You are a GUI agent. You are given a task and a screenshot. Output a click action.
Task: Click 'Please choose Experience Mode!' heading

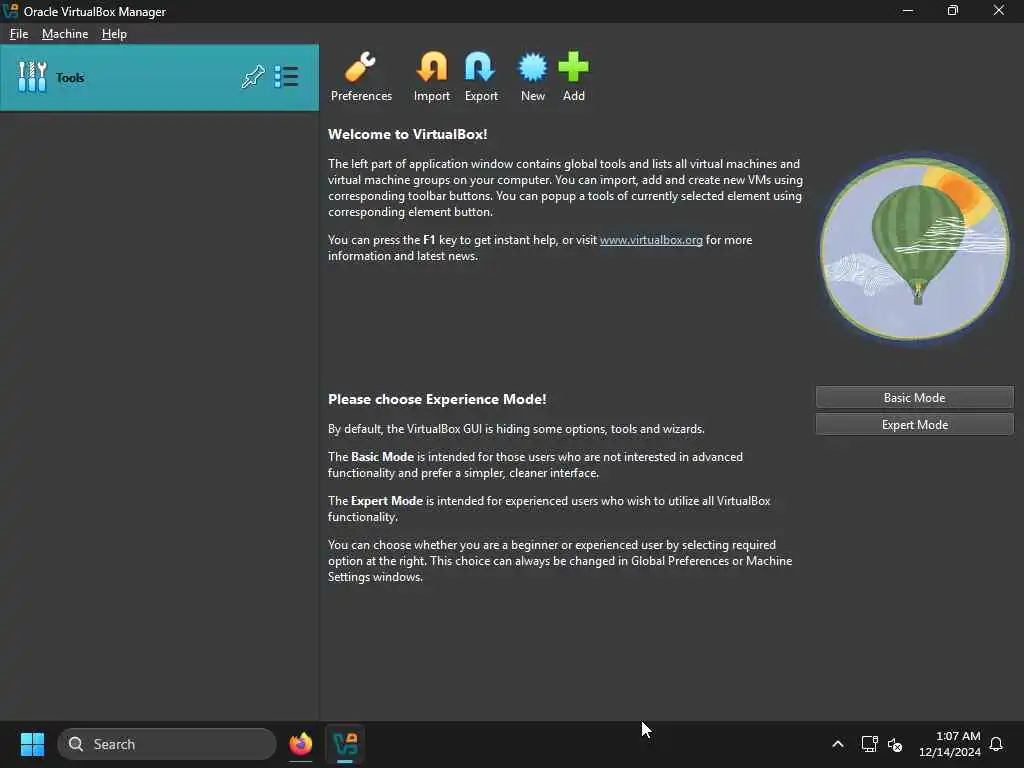point(437,399)
